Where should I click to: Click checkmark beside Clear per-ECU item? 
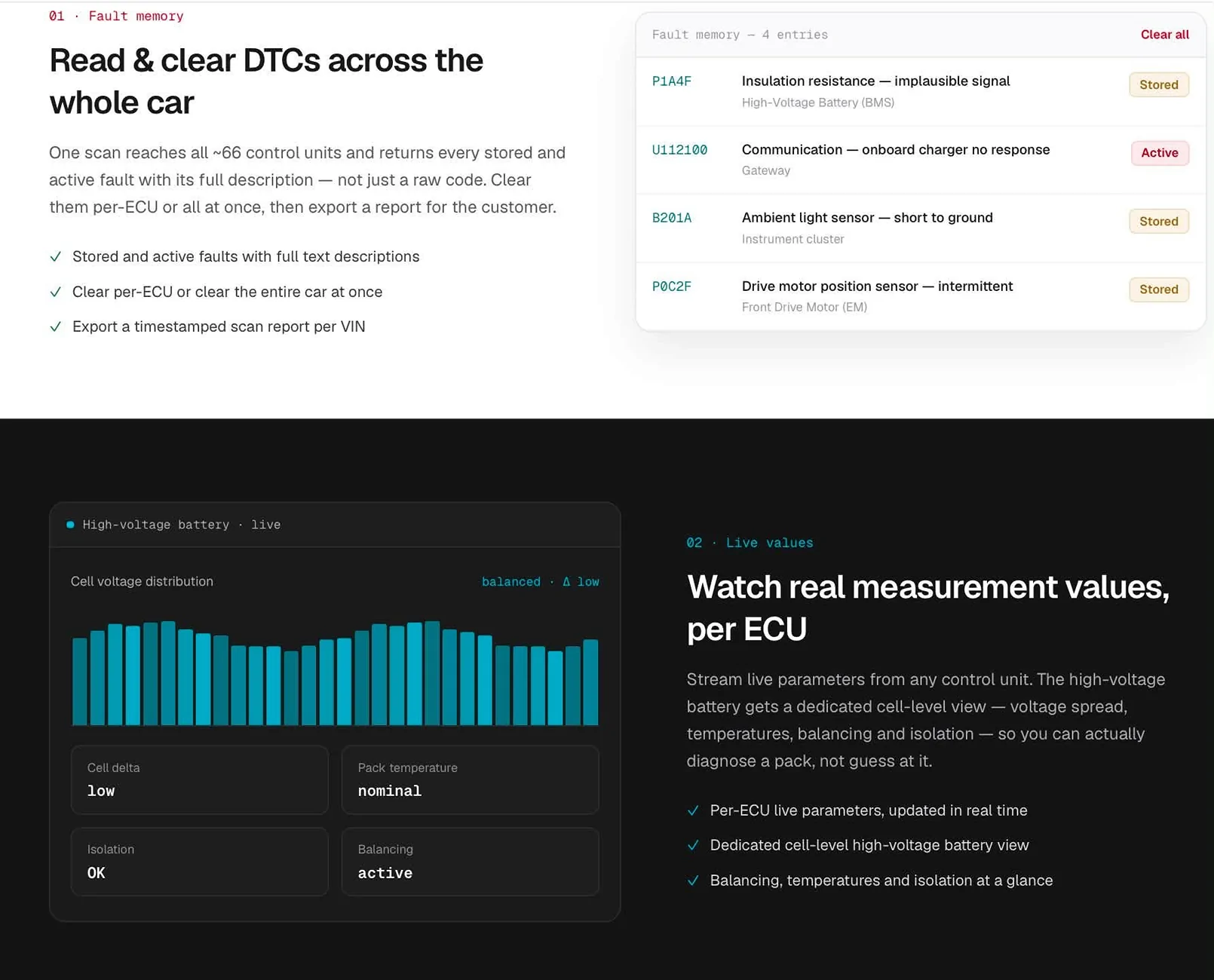tap(56, 292)
